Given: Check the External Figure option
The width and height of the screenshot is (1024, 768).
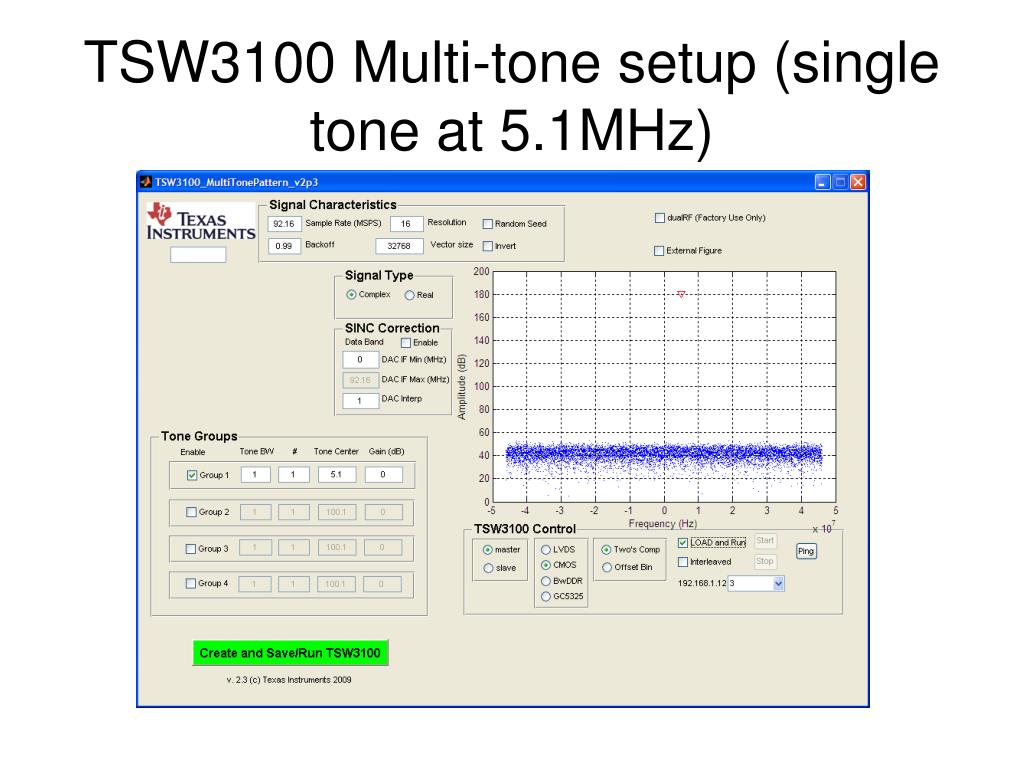Looking at the screenshot, I should point(659,251).
